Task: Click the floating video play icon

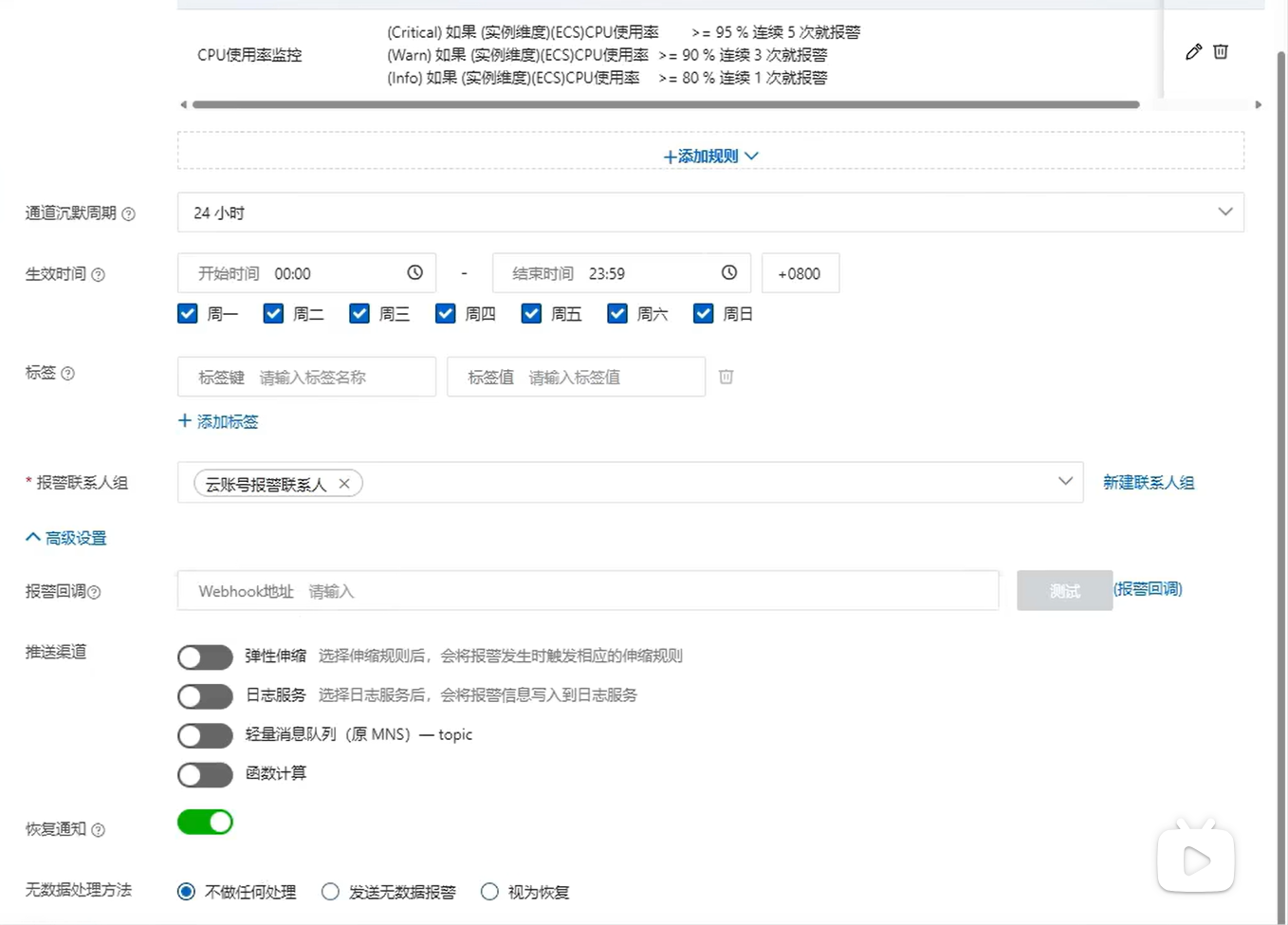Action: point(1196,860)
